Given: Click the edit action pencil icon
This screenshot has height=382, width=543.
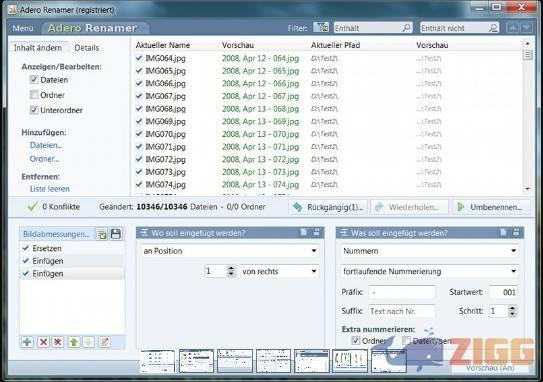Looking at the screenshot, I should [x=104, y=342].
